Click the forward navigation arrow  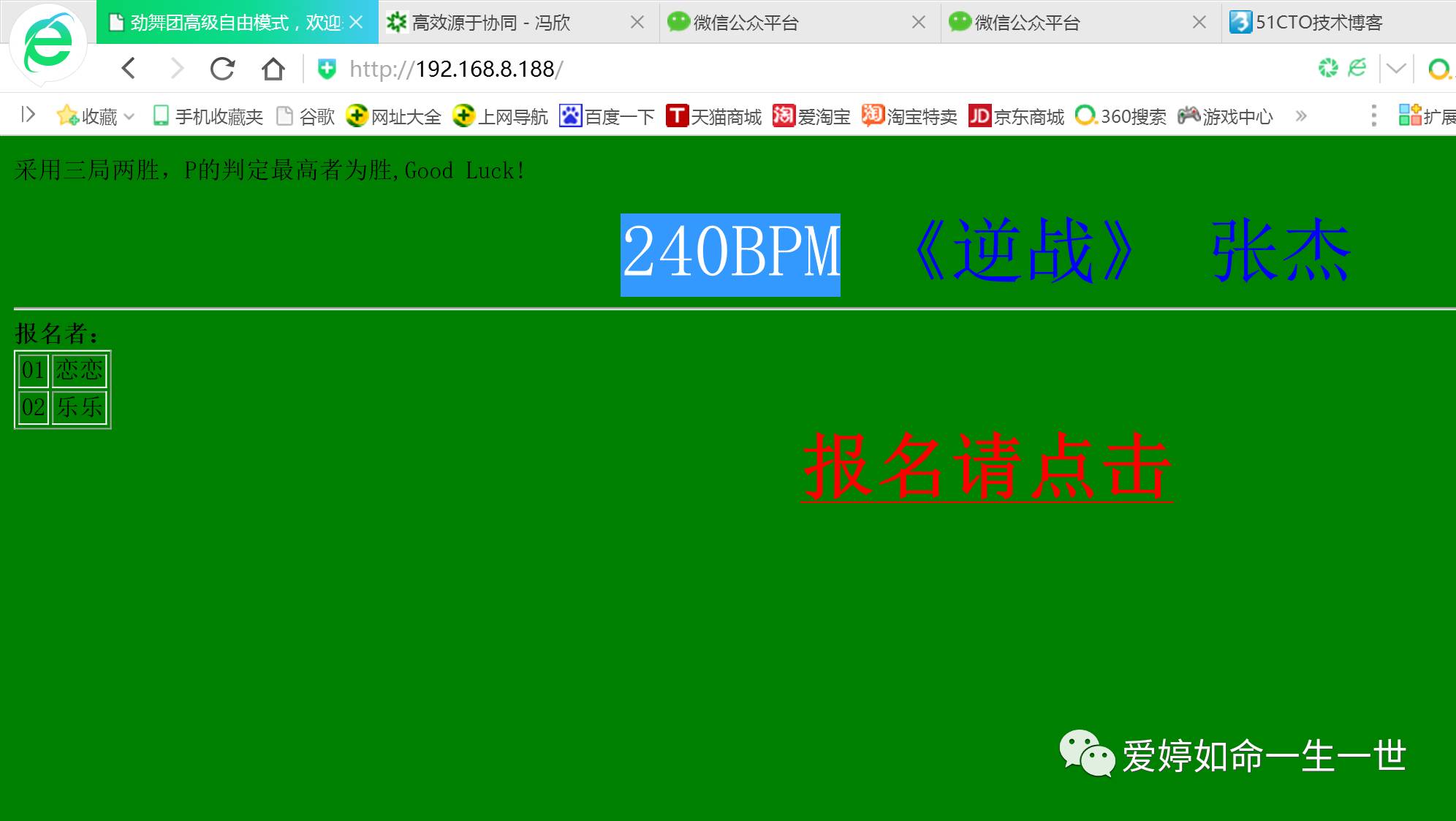coord(176,69)
